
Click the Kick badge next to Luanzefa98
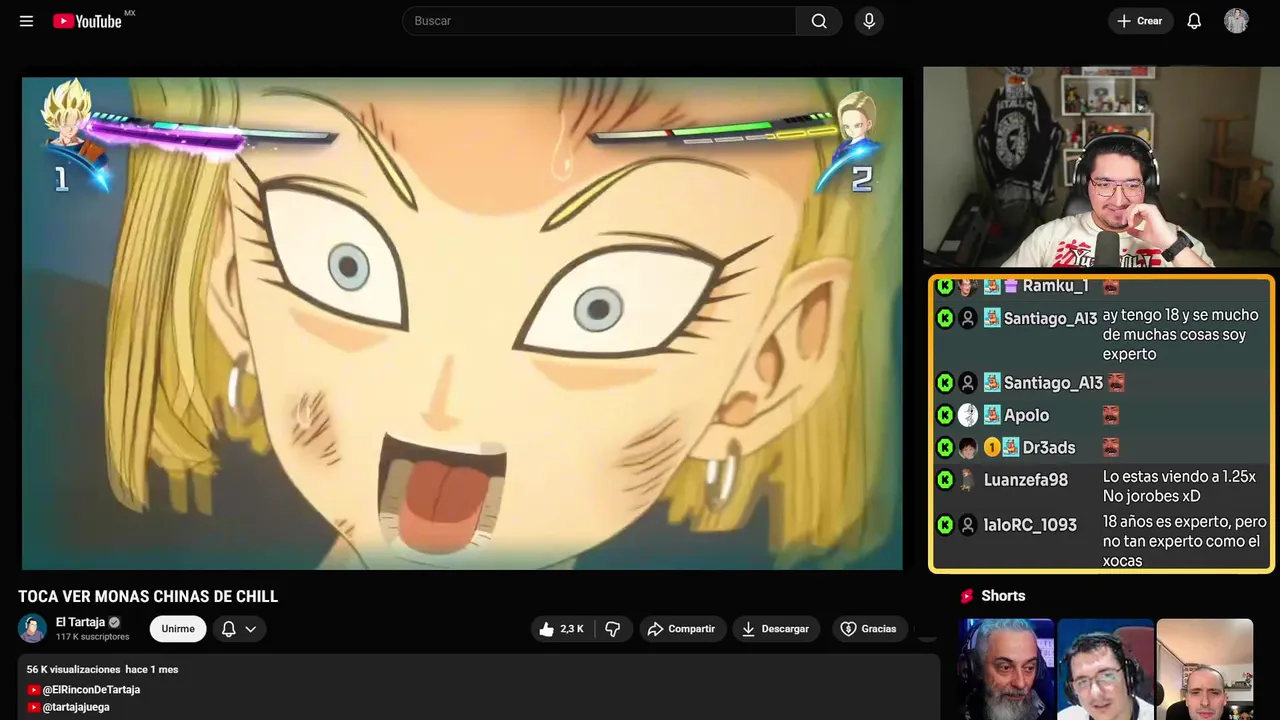tap(945, 480)
